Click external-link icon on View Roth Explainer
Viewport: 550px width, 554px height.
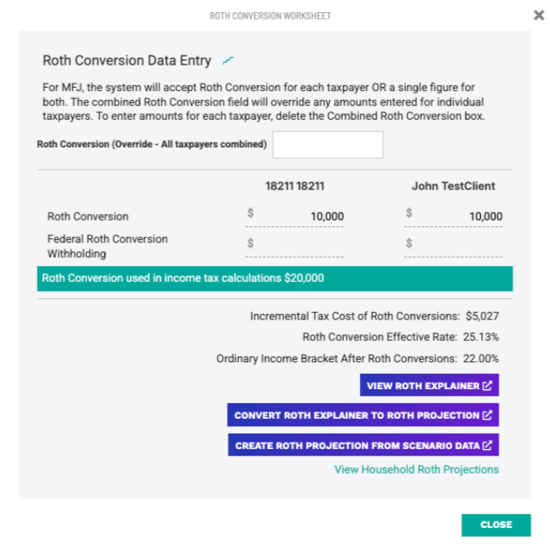coord(487,385)
